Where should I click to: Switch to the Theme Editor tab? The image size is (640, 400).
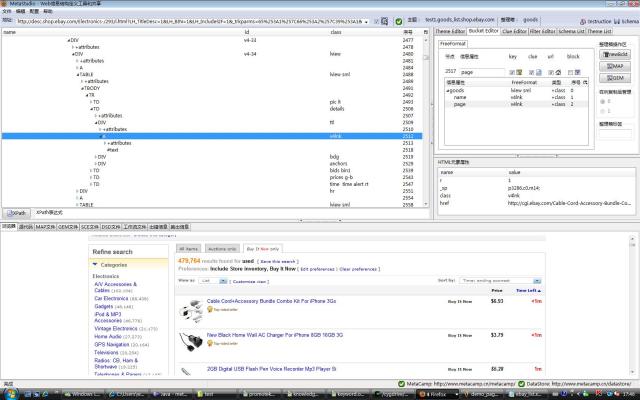(450, 31)
